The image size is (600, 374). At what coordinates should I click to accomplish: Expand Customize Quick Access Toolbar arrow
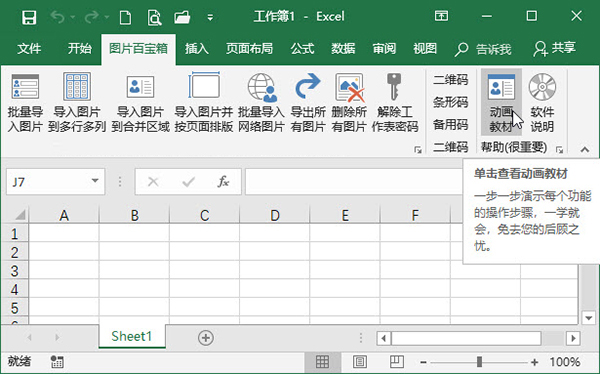click(x=210, y=17)
